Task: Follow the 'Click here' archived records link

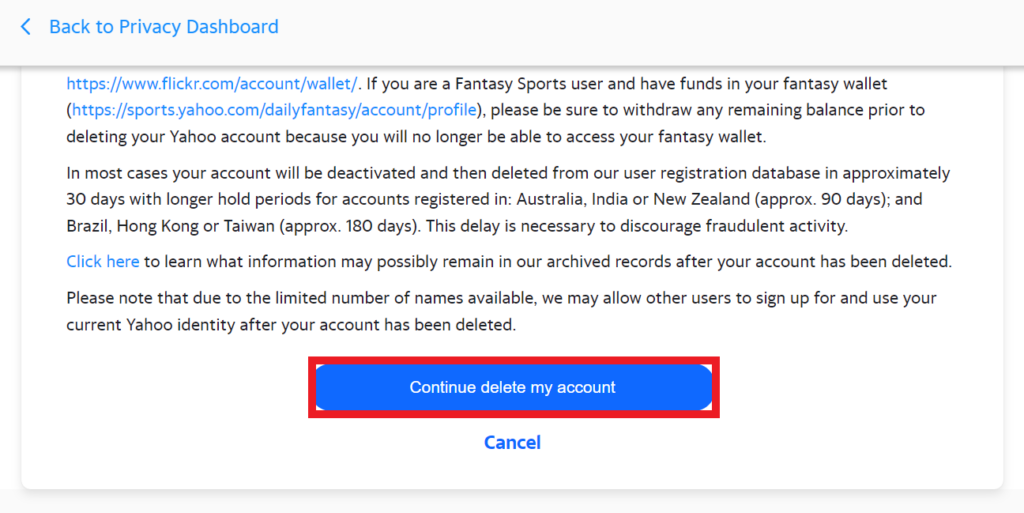Action: (x=103, y=262)
